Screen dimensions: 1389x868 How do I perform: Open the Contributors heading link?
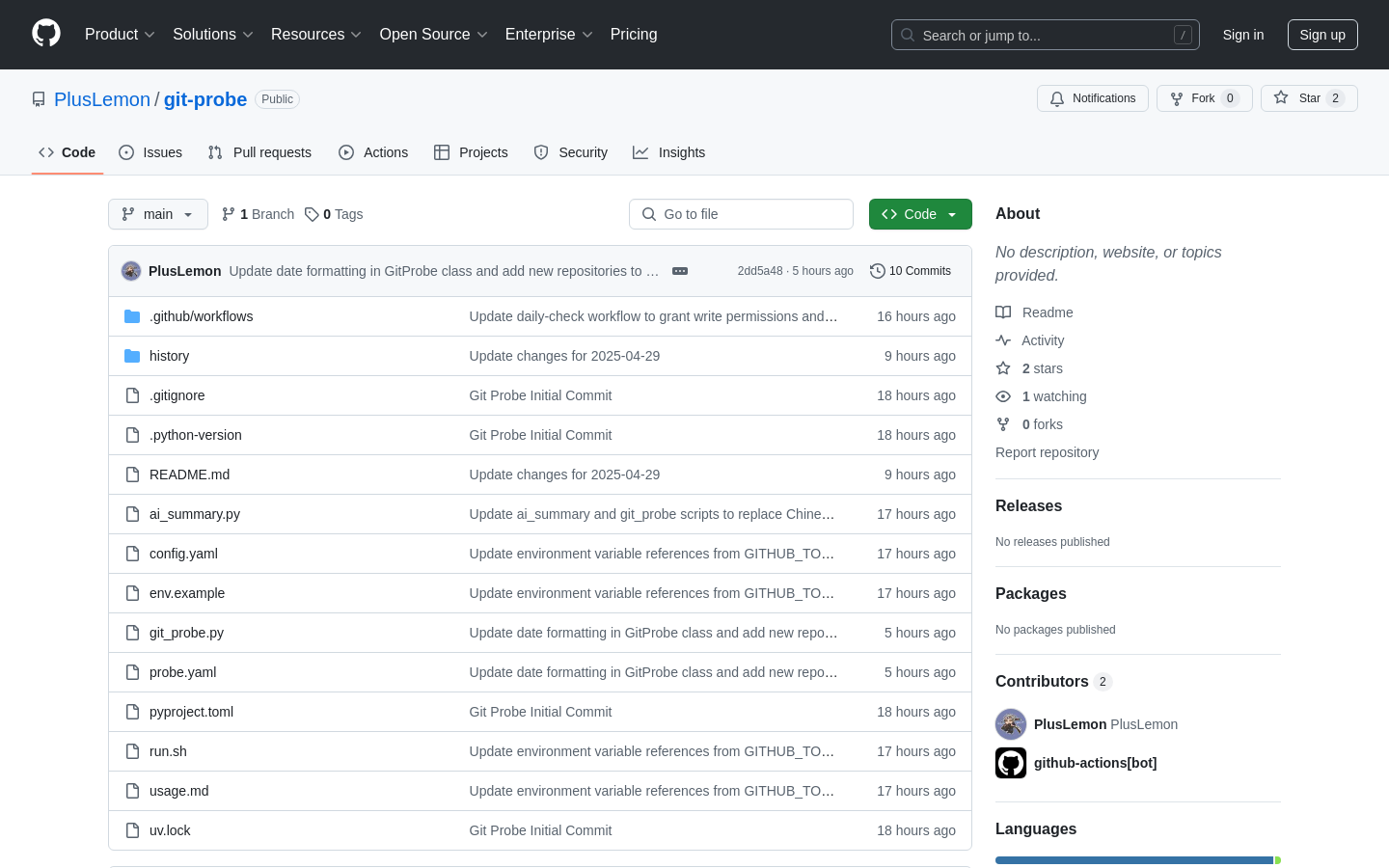[x=1053, y=682]
